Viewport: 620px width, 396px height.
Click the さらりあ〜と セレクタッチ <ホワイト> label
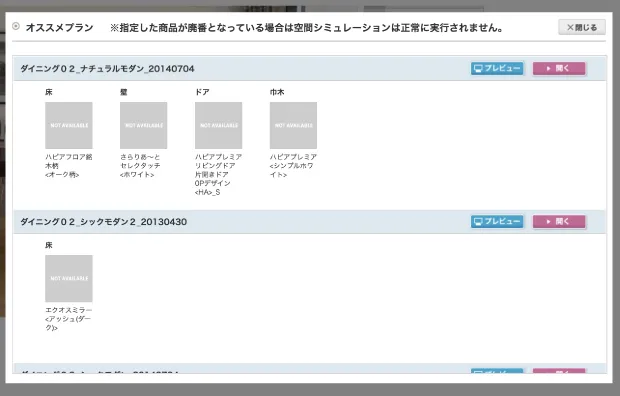click(140, 166)
